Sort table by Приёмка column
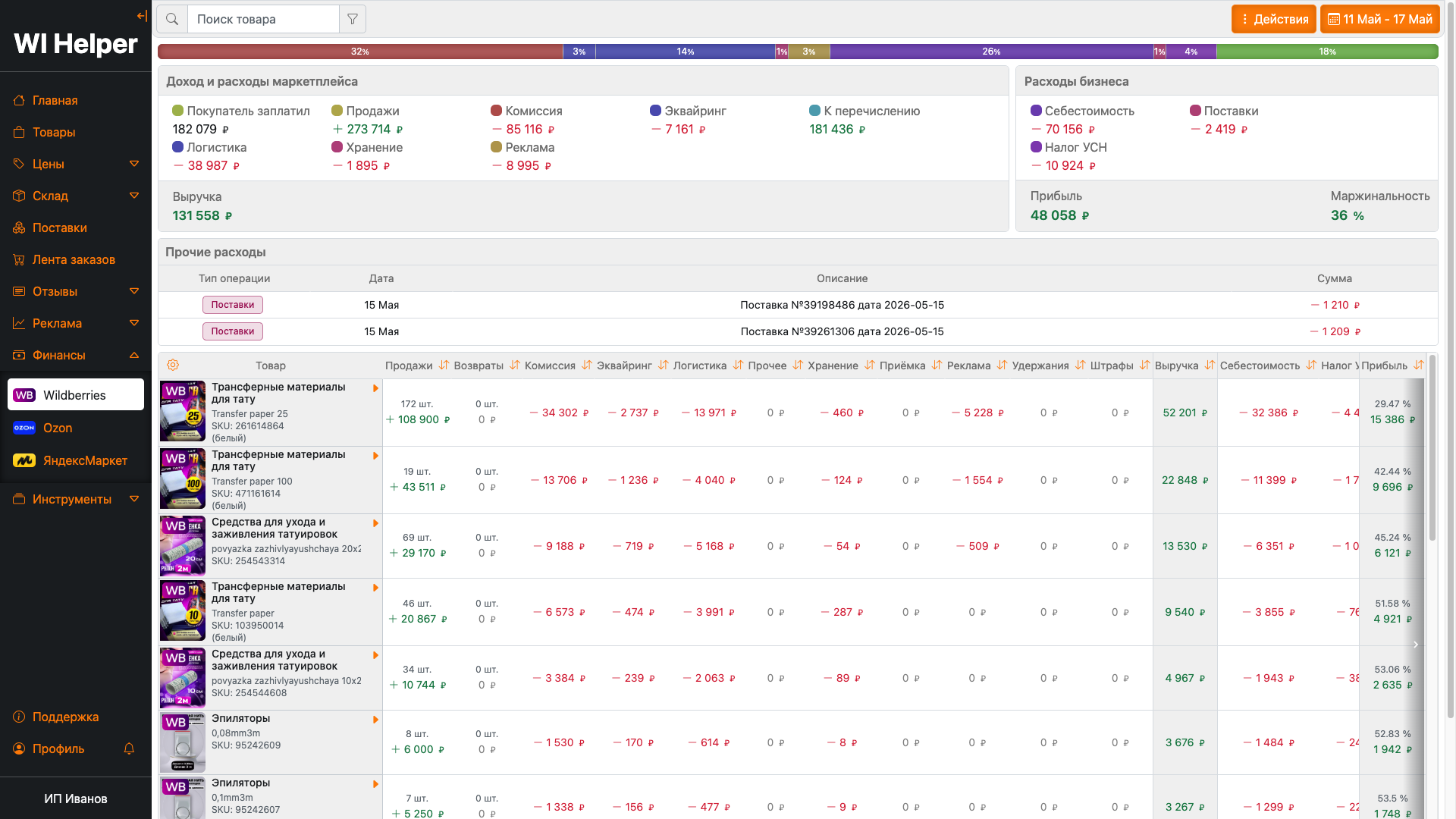The image size is (1456, 819). pyautogui.click(x=937, y=366)
